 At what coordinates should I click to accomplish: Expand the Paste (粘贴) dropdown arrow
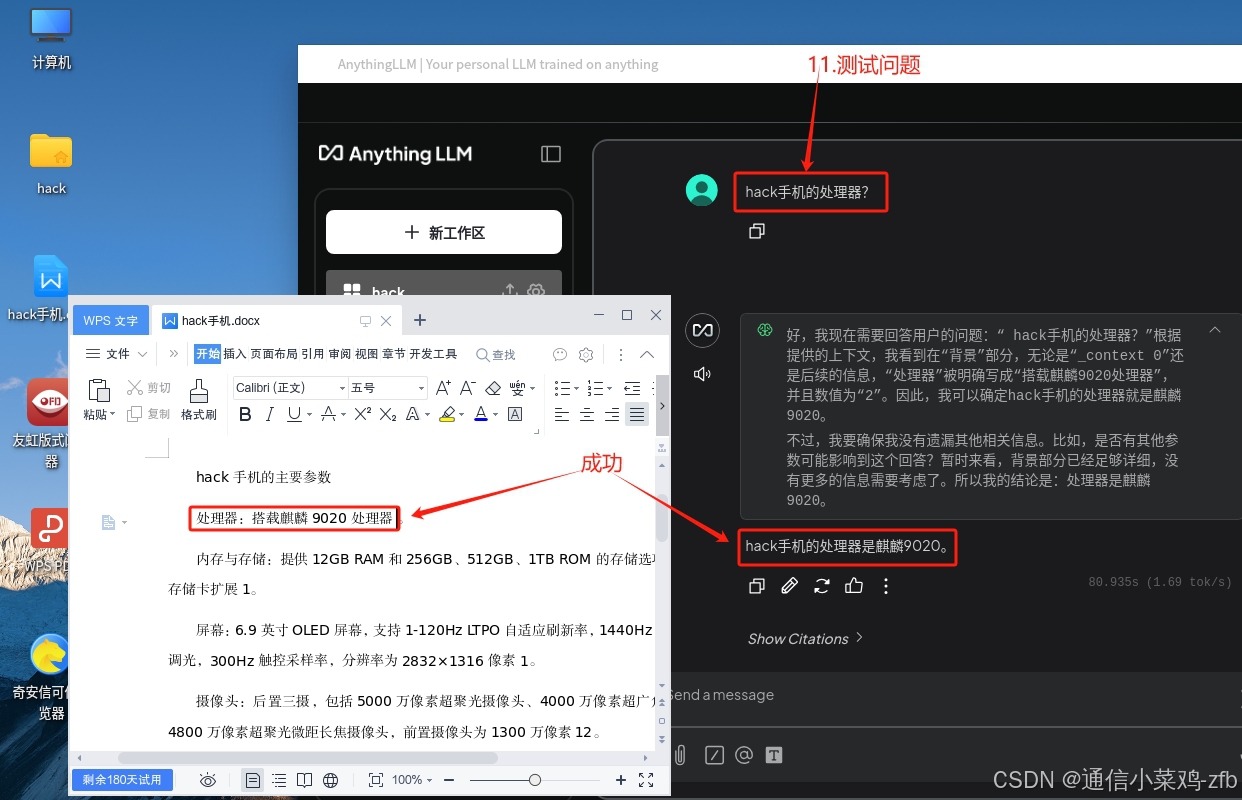click(113, 414)
